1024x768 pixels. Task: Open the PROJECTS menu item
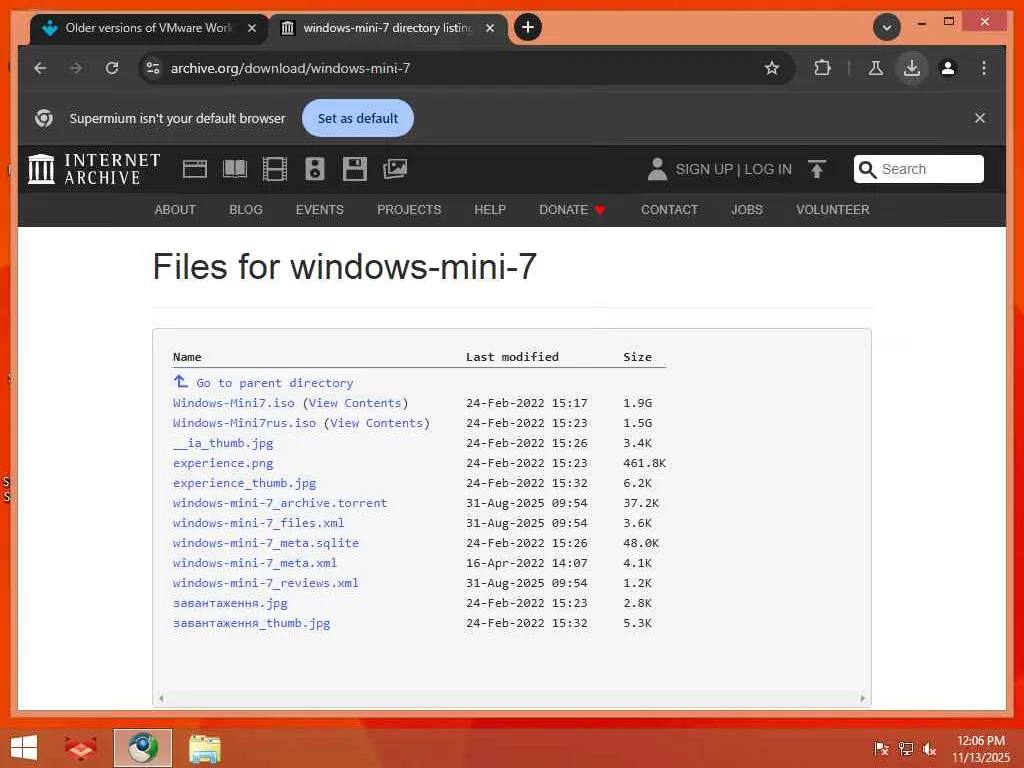pos(409,210)
